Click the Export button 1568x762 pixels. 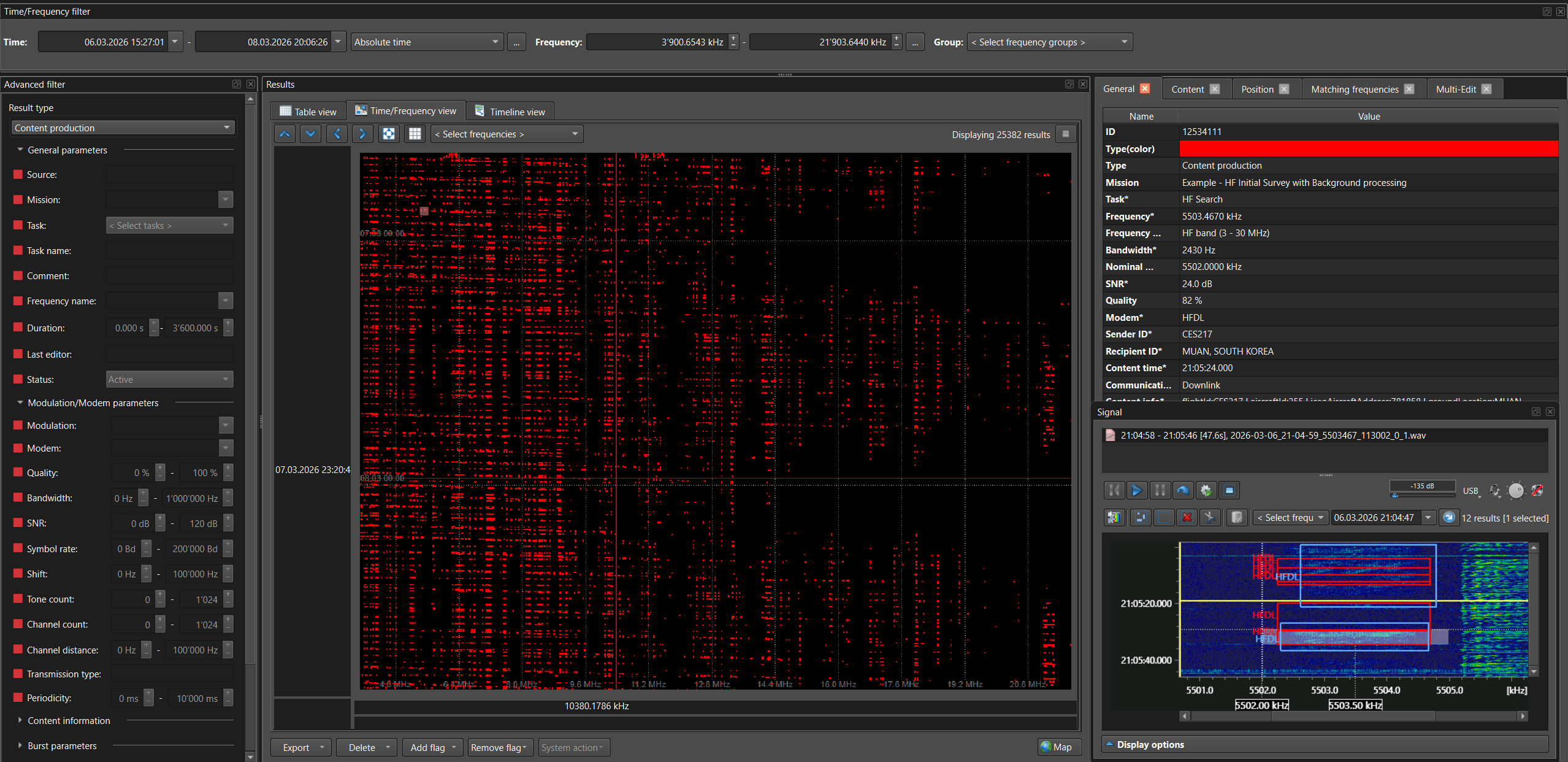coord(296,747)
